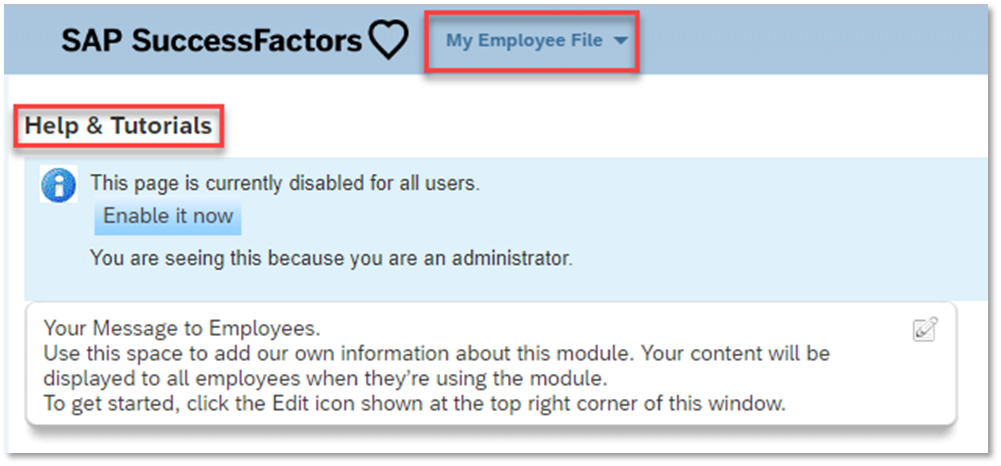Click the word 'Tutorials' in page title

[x=162, y=126]
